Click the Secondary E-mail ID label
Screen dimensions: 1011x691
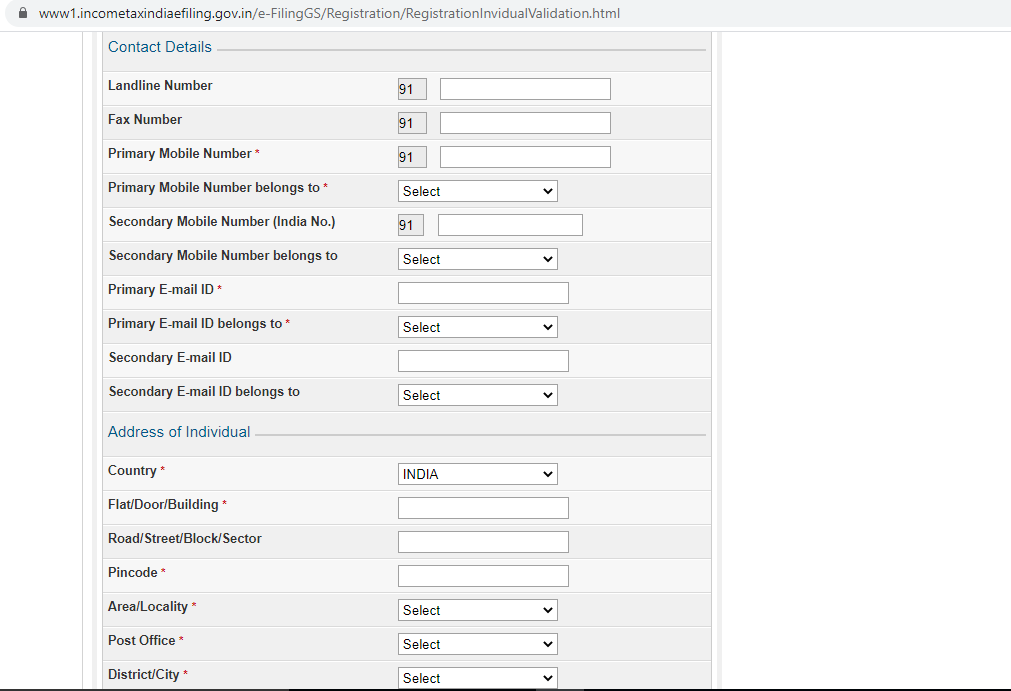[x=170, y=358]
